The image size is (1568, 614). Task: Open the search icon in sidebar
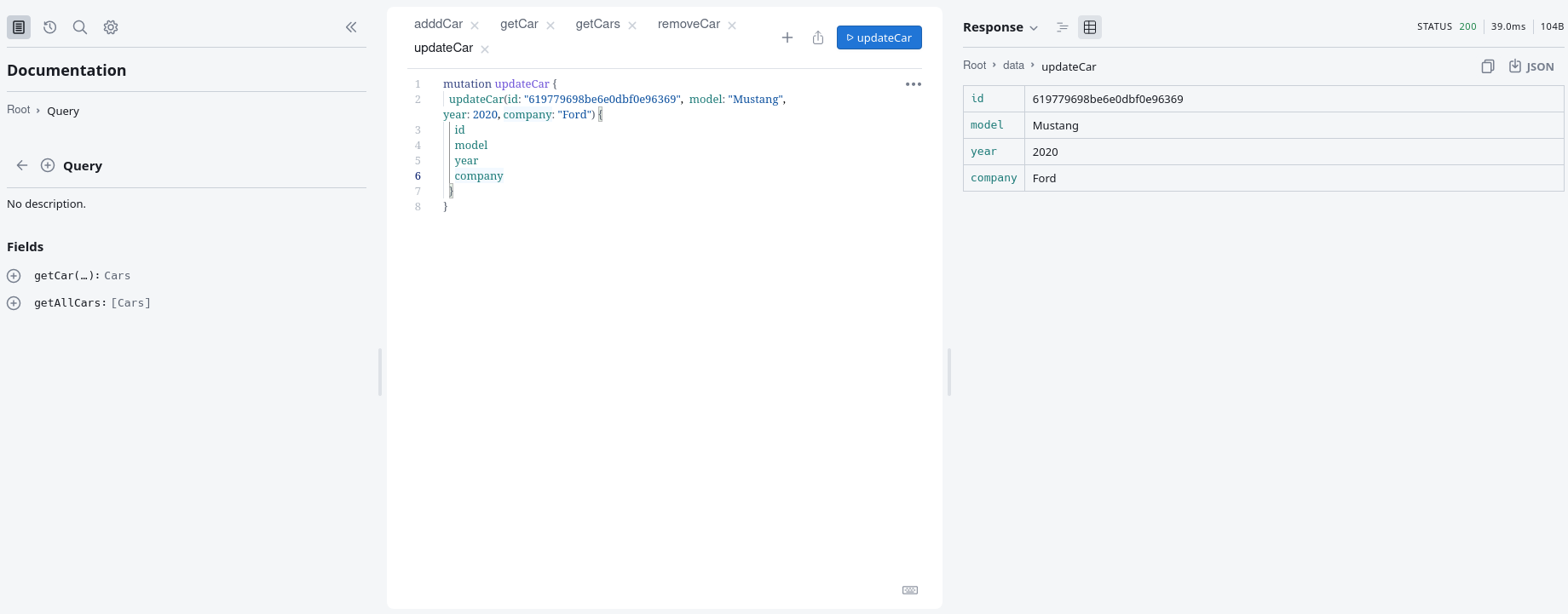(80, 27)
